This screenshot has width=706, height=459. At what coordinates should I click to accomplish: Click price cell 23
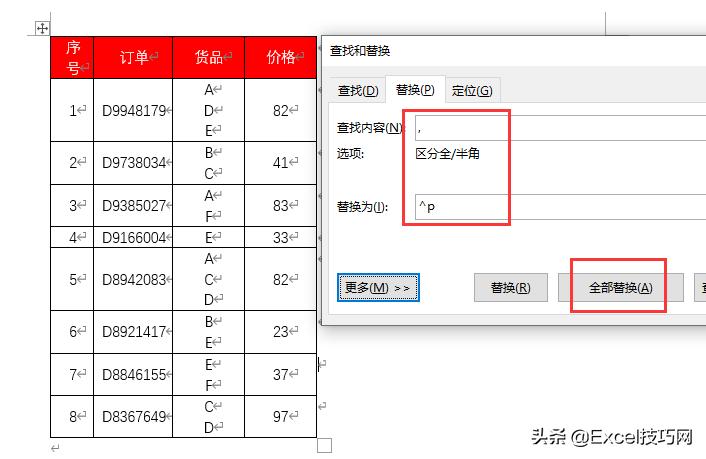pos(281,332)
